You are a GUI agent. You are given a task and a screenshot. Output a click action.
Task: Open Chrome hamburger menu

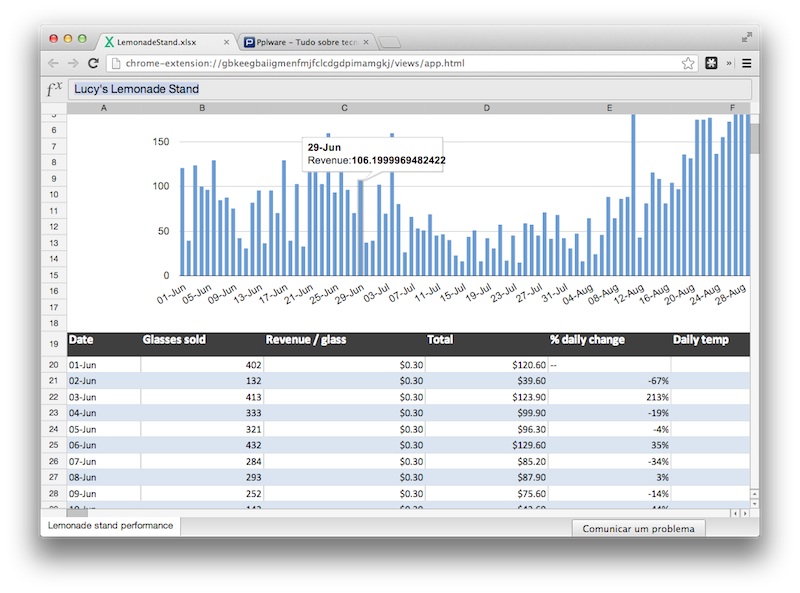click(746, 63)
